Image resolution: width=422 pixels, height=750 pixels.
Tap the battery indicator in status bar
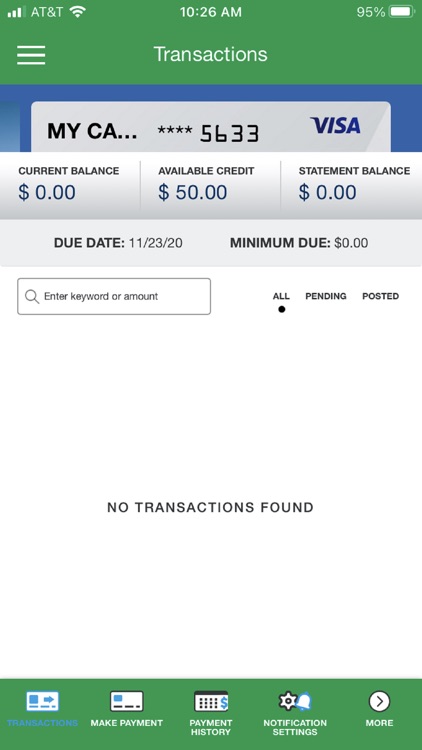[401, 11]
